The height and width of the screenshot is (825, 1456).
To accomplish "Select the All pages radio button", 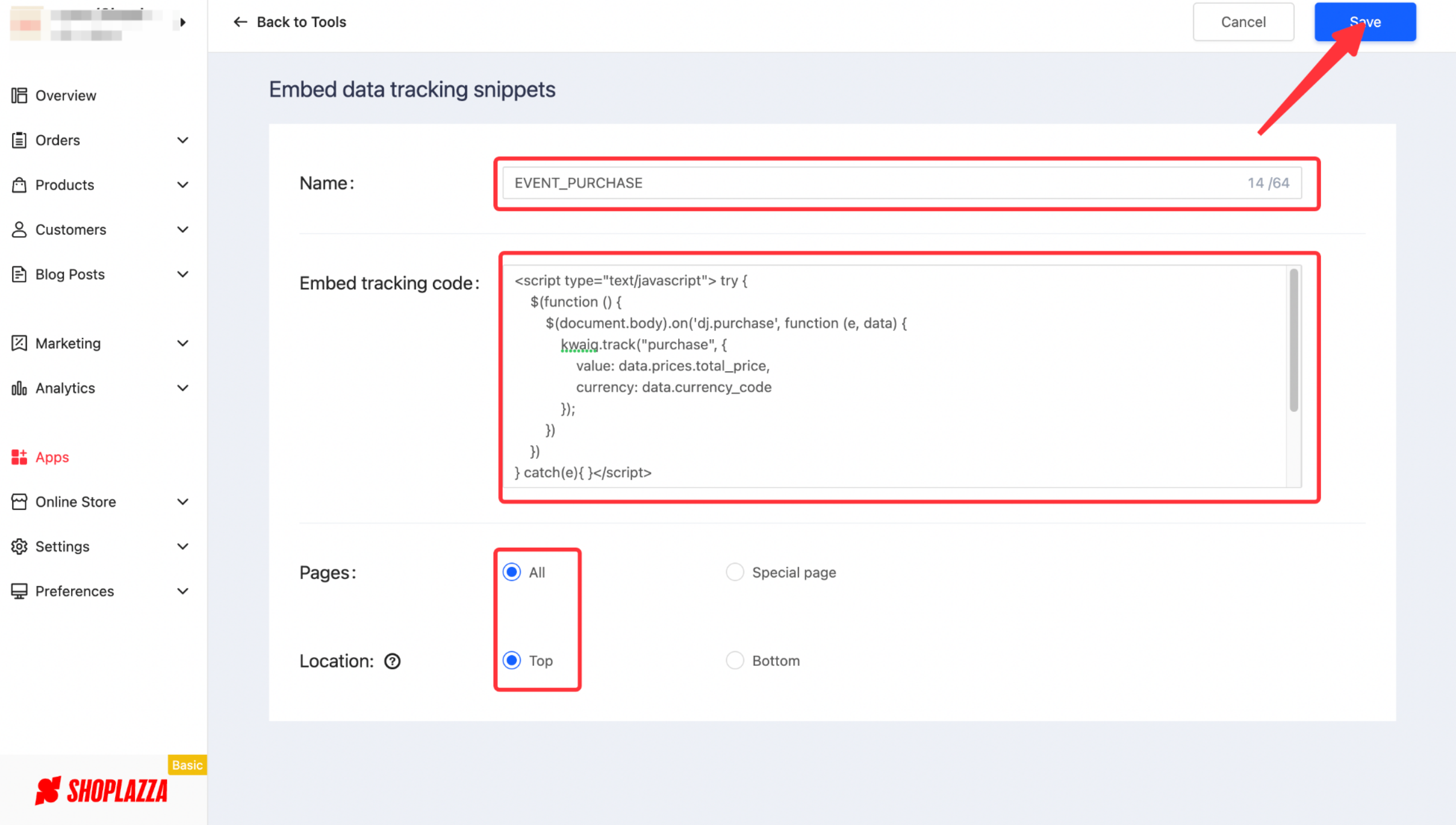I will 512,571.
